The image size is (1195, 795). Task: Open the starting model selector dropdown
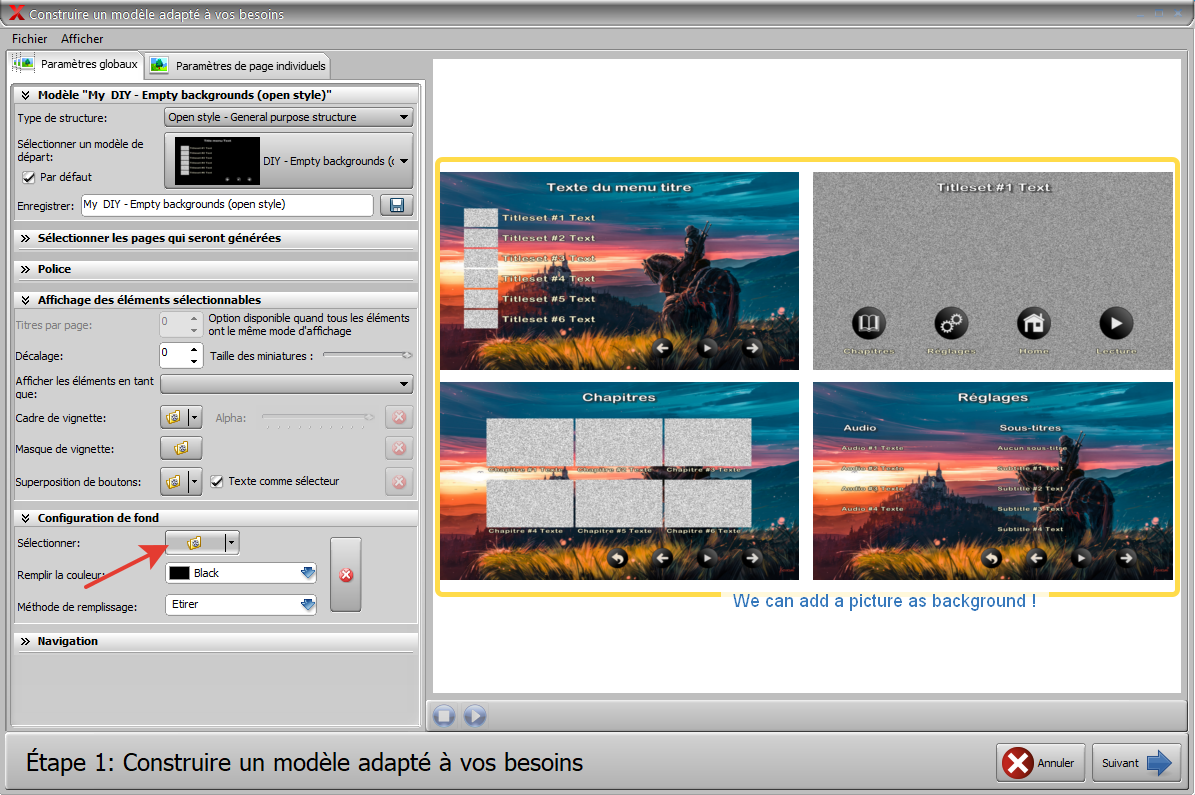tap(289, 161)
